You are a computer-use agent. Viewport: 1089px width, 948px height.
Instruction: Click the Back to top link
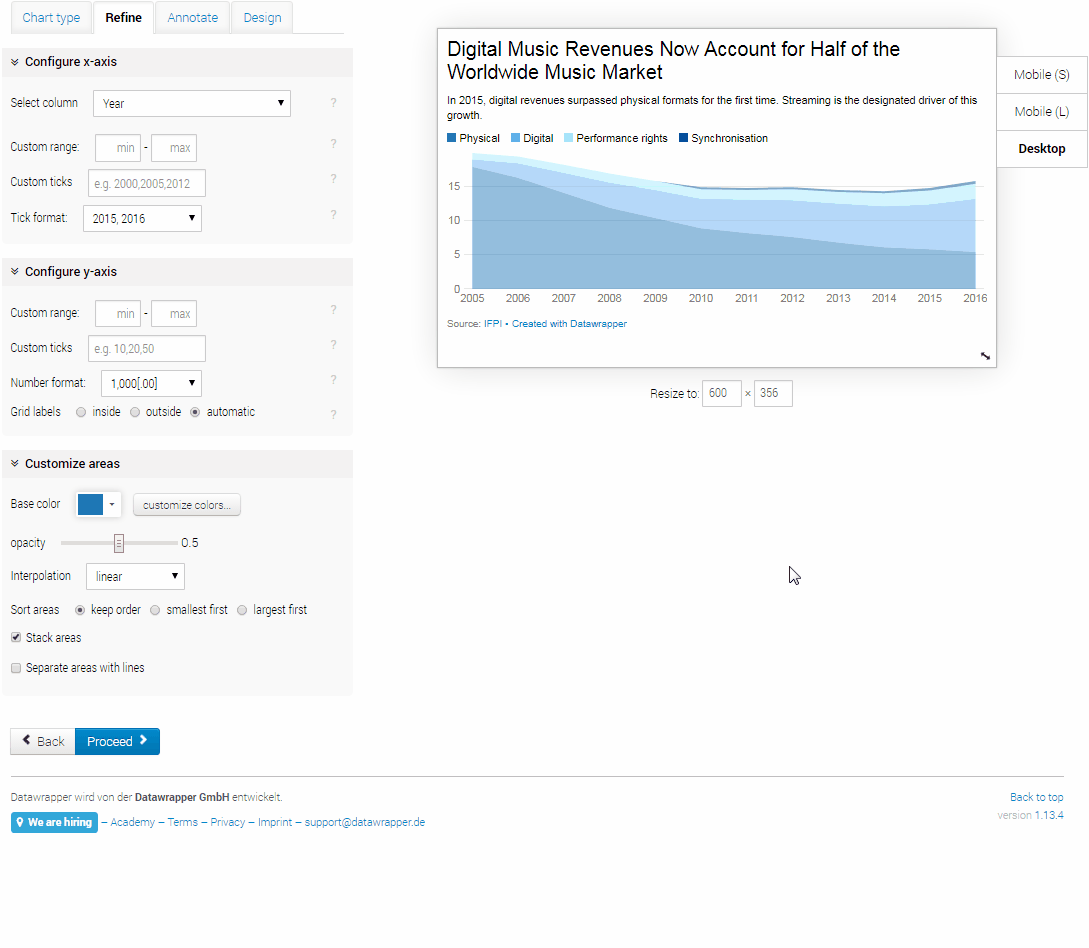pos(1037,797)
